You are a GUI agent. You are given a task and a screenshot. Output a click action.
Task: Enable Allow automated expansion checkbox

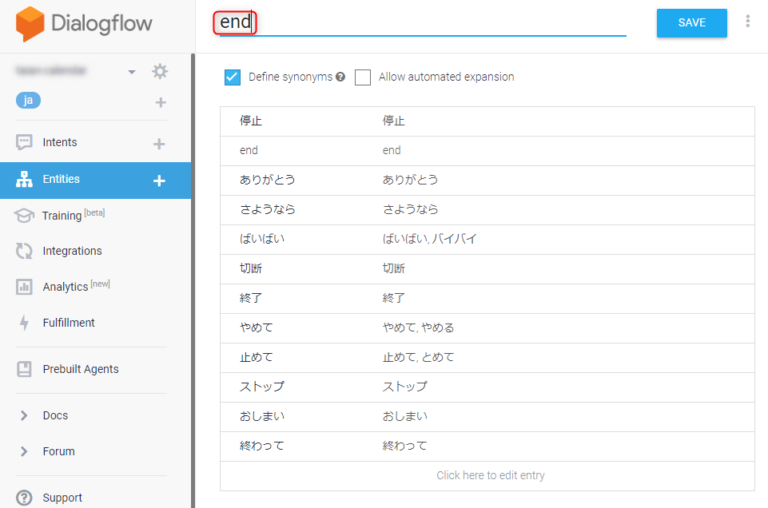(362, 77)
